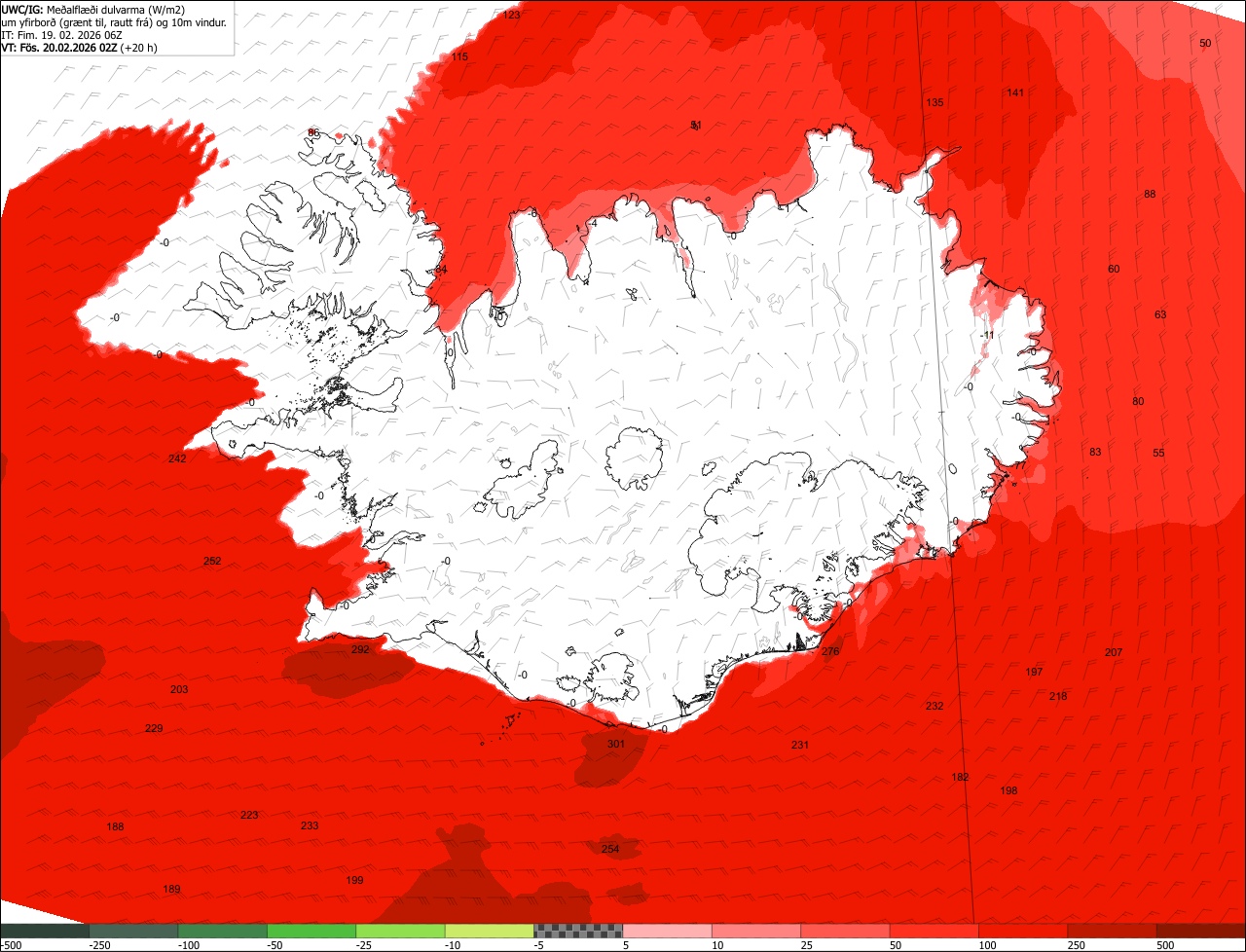Screen dimensions: 1246x952
Task: Click the red legend swatch between 100 and 250
Action: coord(1024,931)
